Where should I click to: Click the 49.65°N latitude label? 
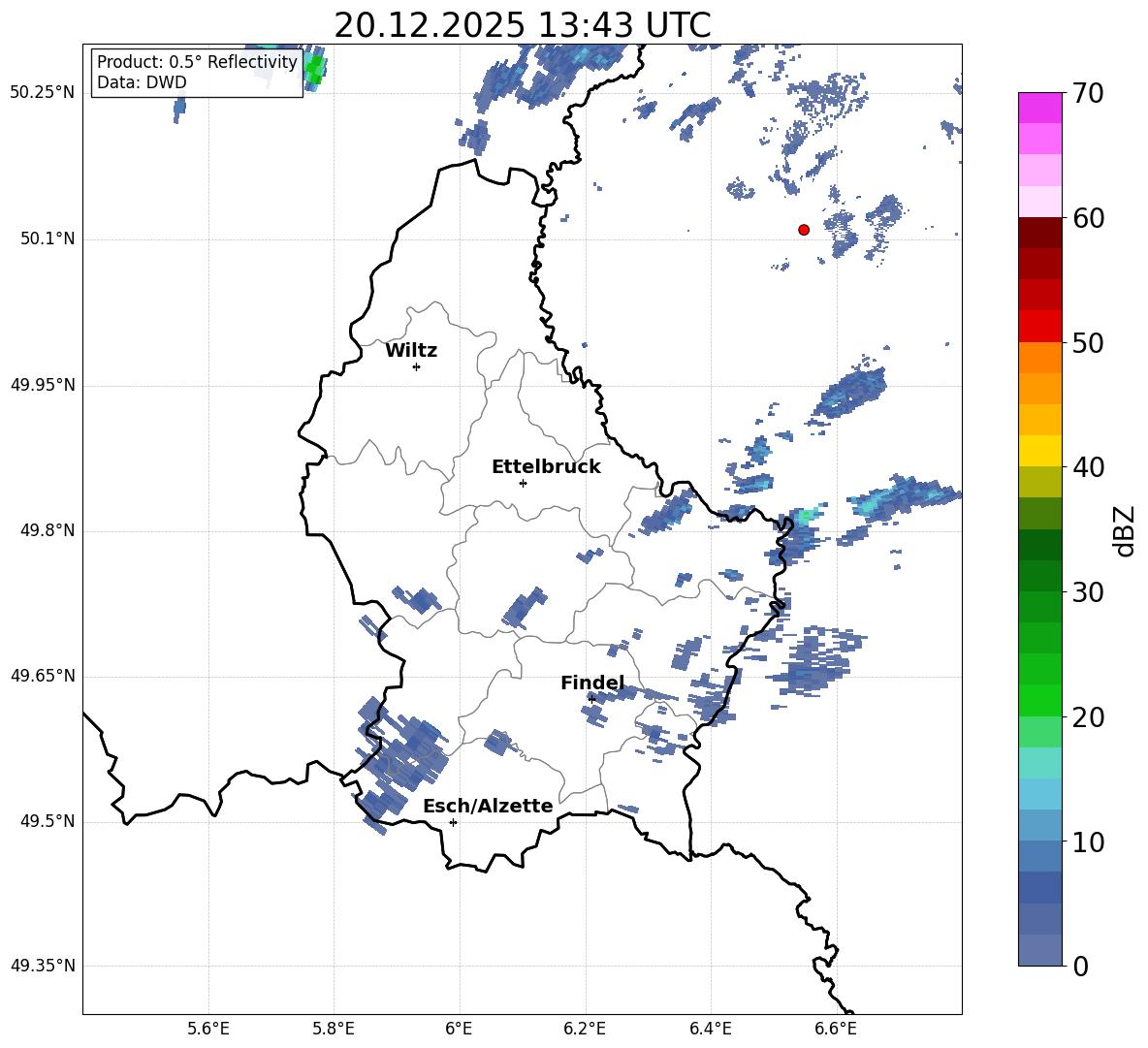[43, 676]
